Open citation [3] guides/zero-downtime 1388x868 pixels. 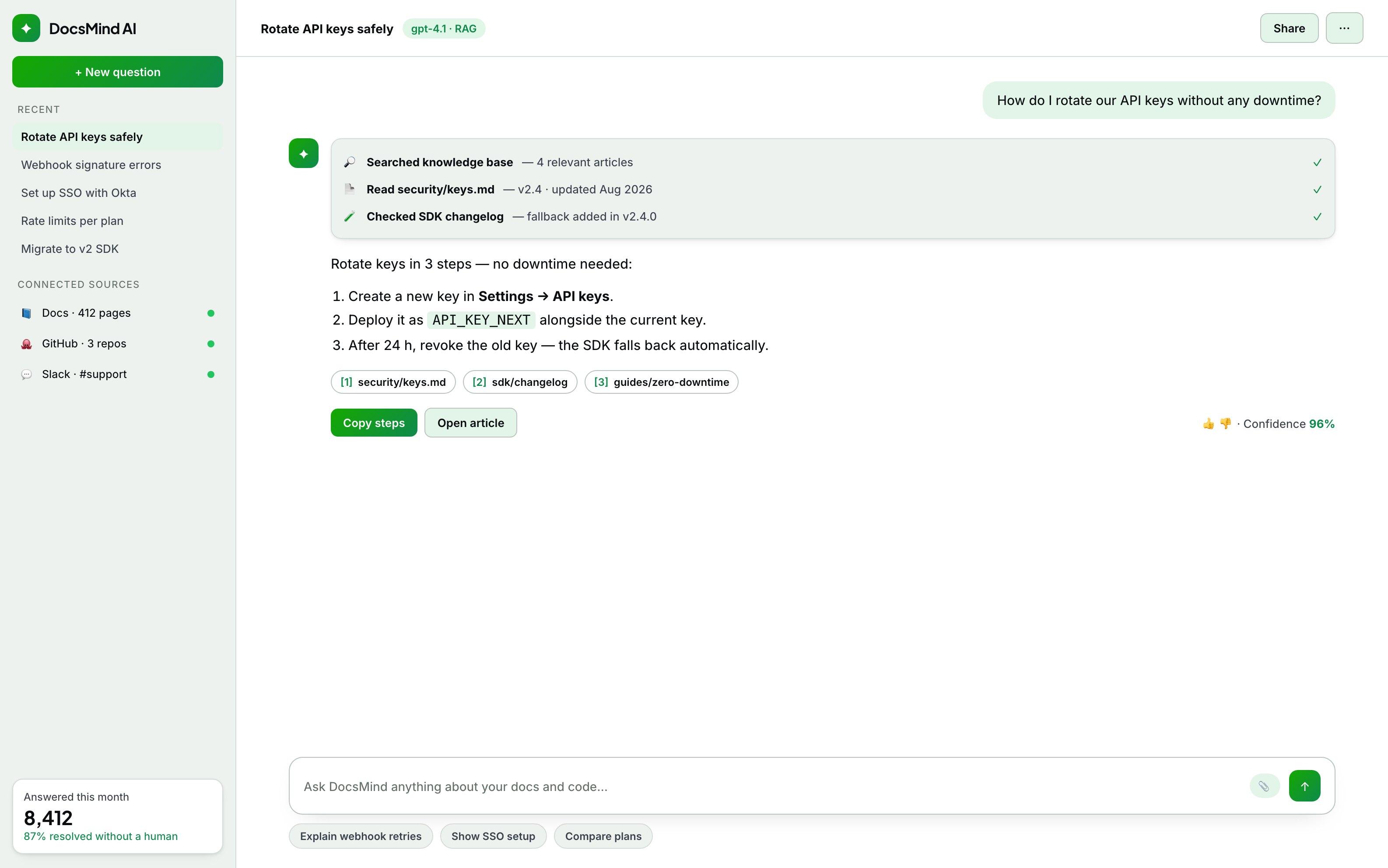pyautogui.click(x=661, y=382)
